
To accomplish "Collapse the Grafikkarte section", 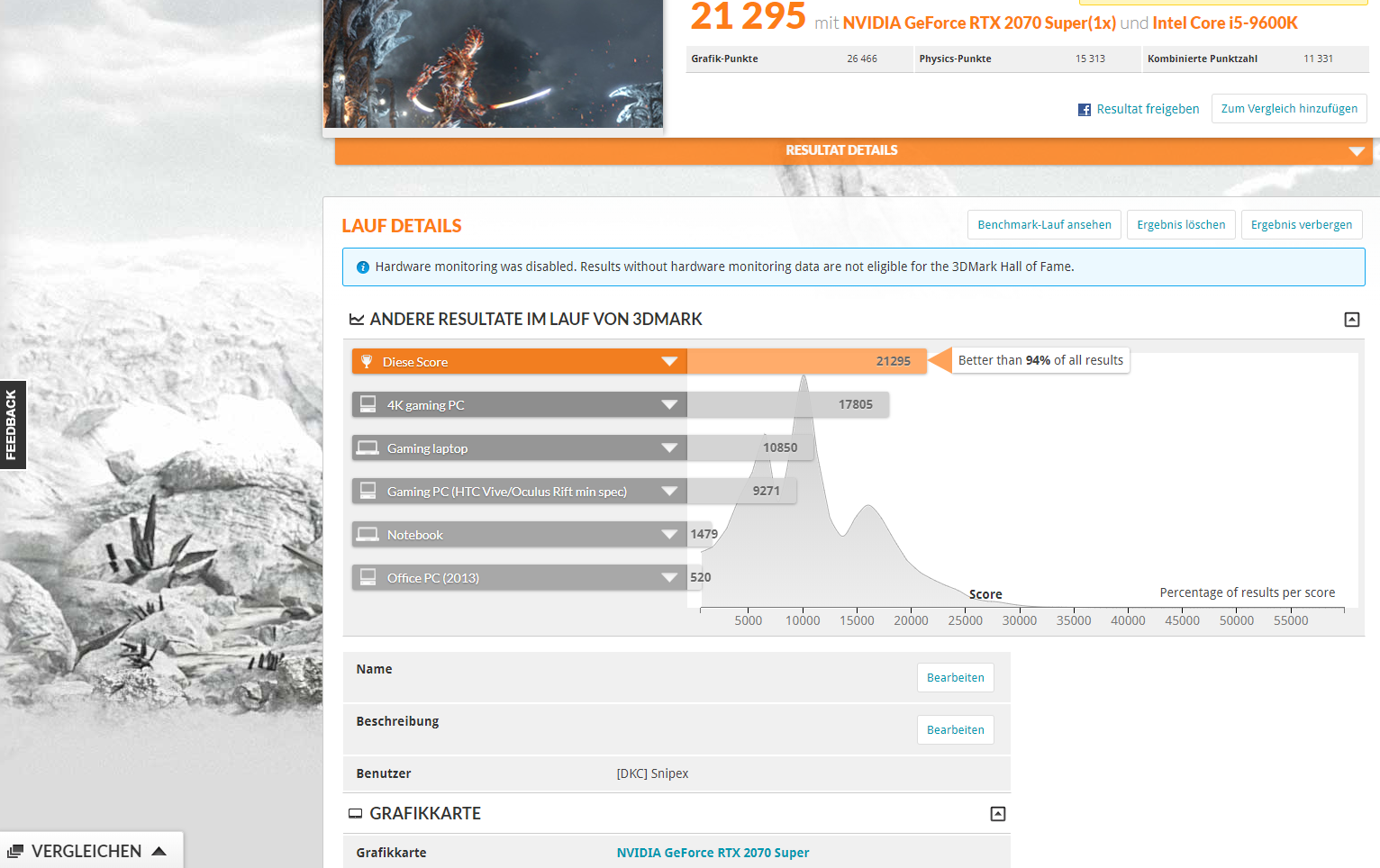I will pyautogui.click(x=998, y=814).
